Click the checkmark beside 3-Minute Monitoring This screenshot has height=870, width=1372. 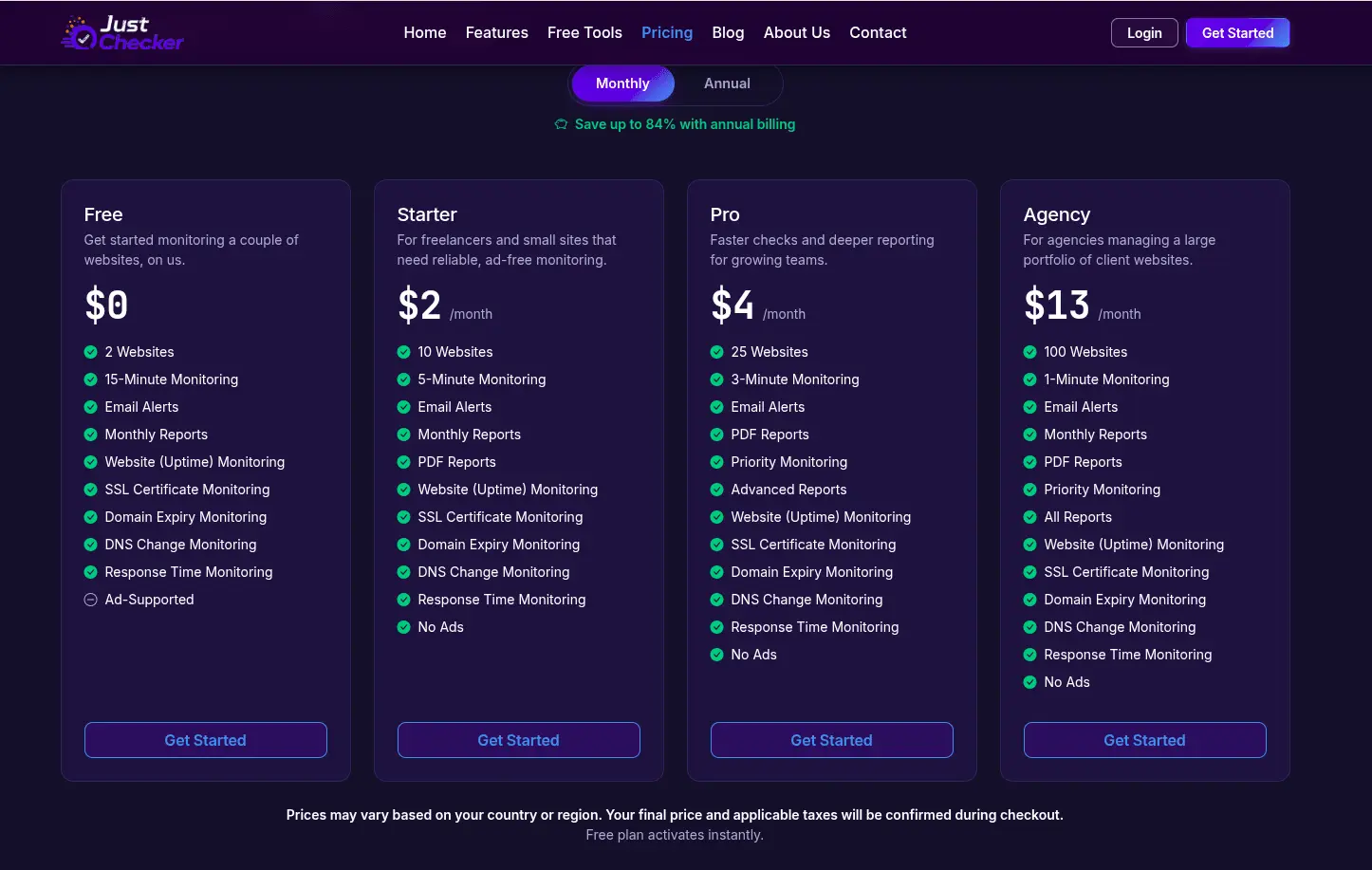tap(717, 379)
